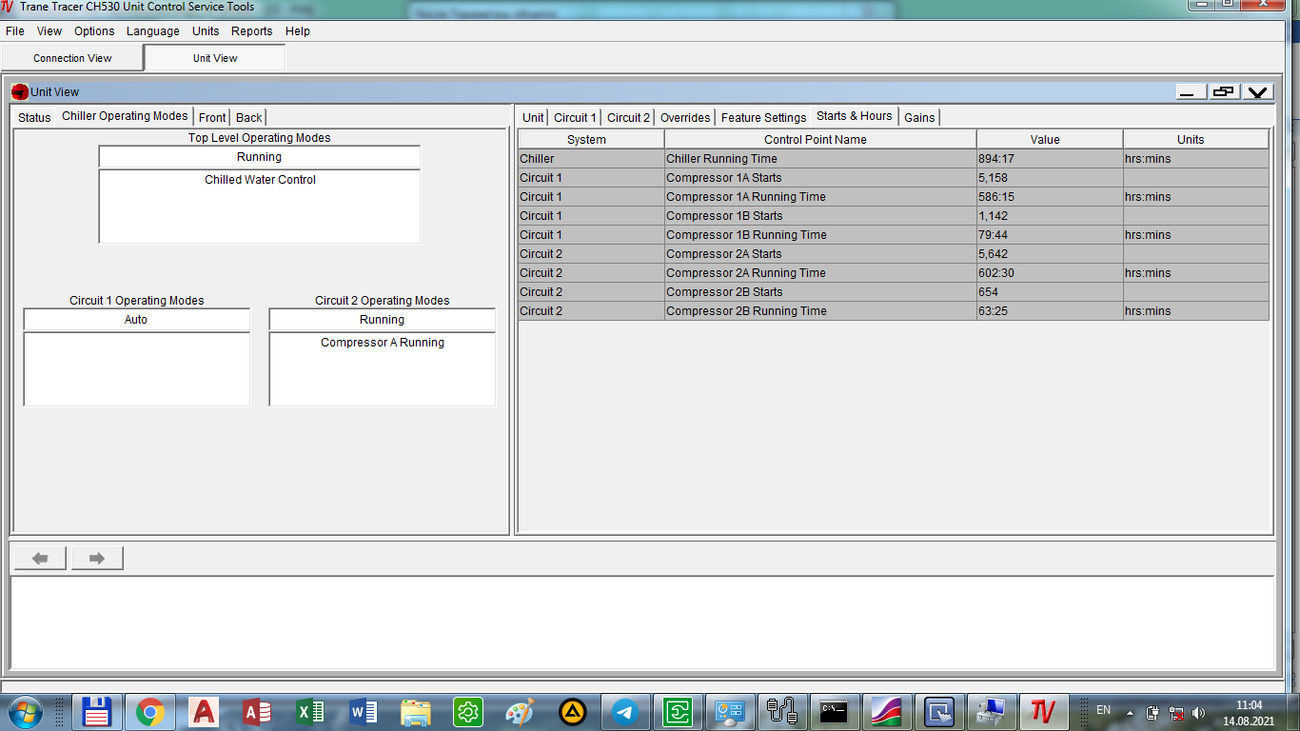Open the green square E-arrow taskbar app

(678, 712)
